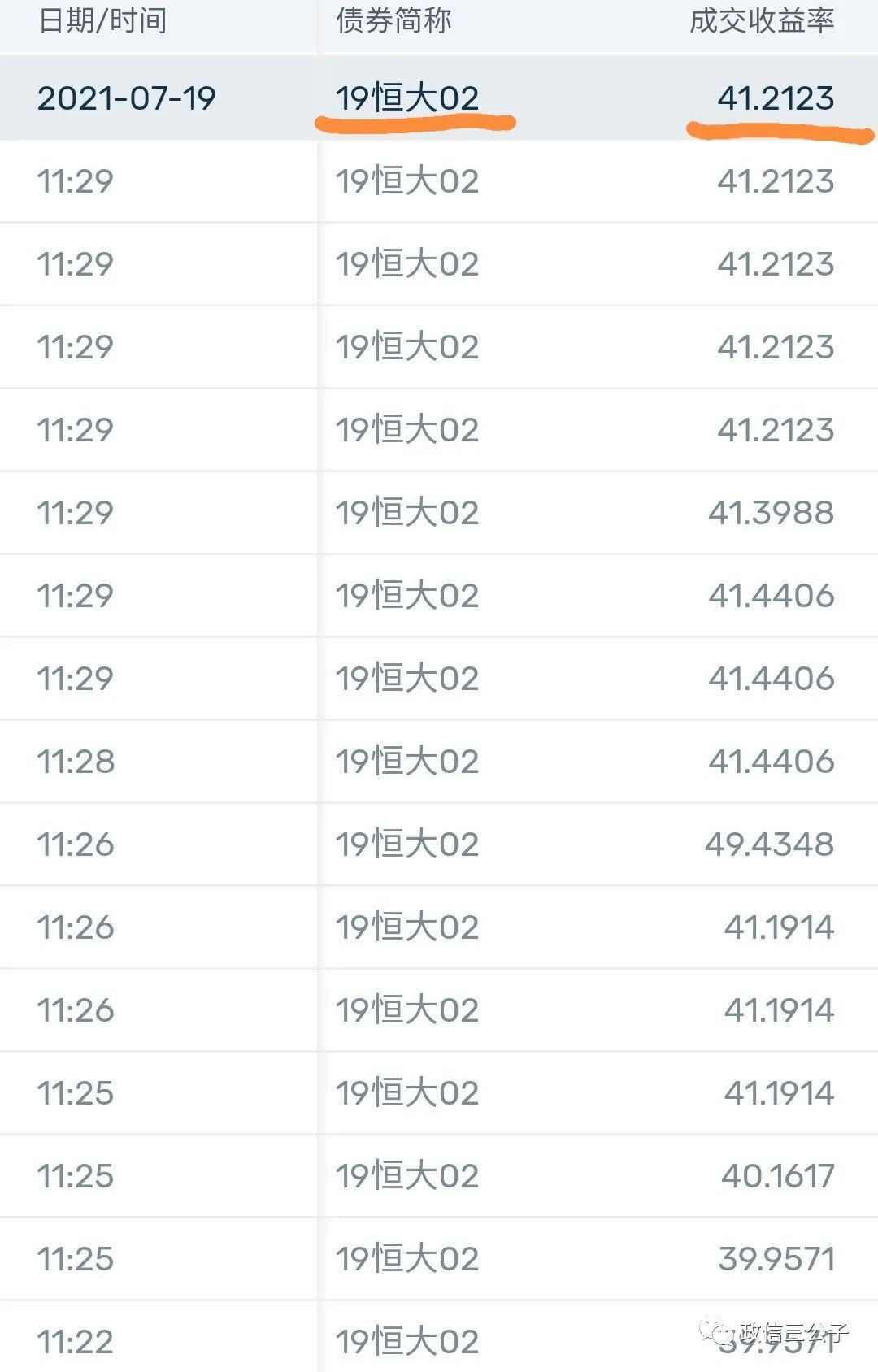Click the 日期/时间 column header
The image size is (878, 1372).
[x=102, y=20]
